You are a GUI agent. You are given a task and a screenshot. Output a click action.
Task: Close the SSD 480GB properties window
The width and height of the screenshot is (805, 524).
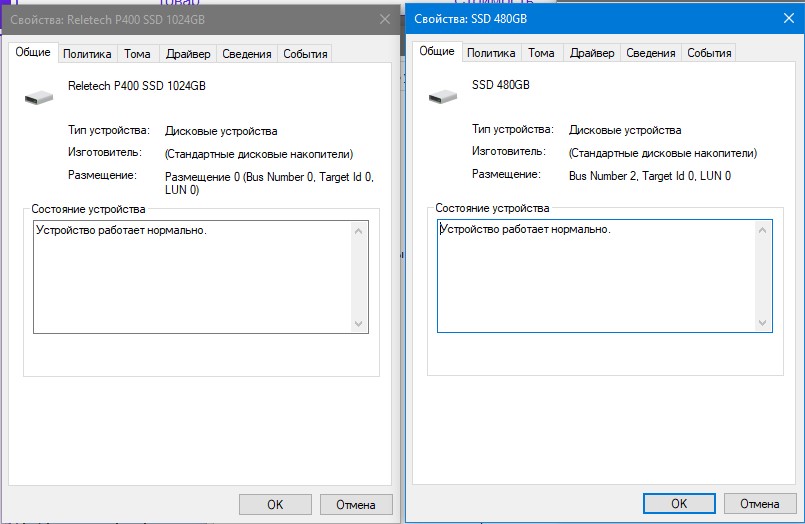pos(787,17)
